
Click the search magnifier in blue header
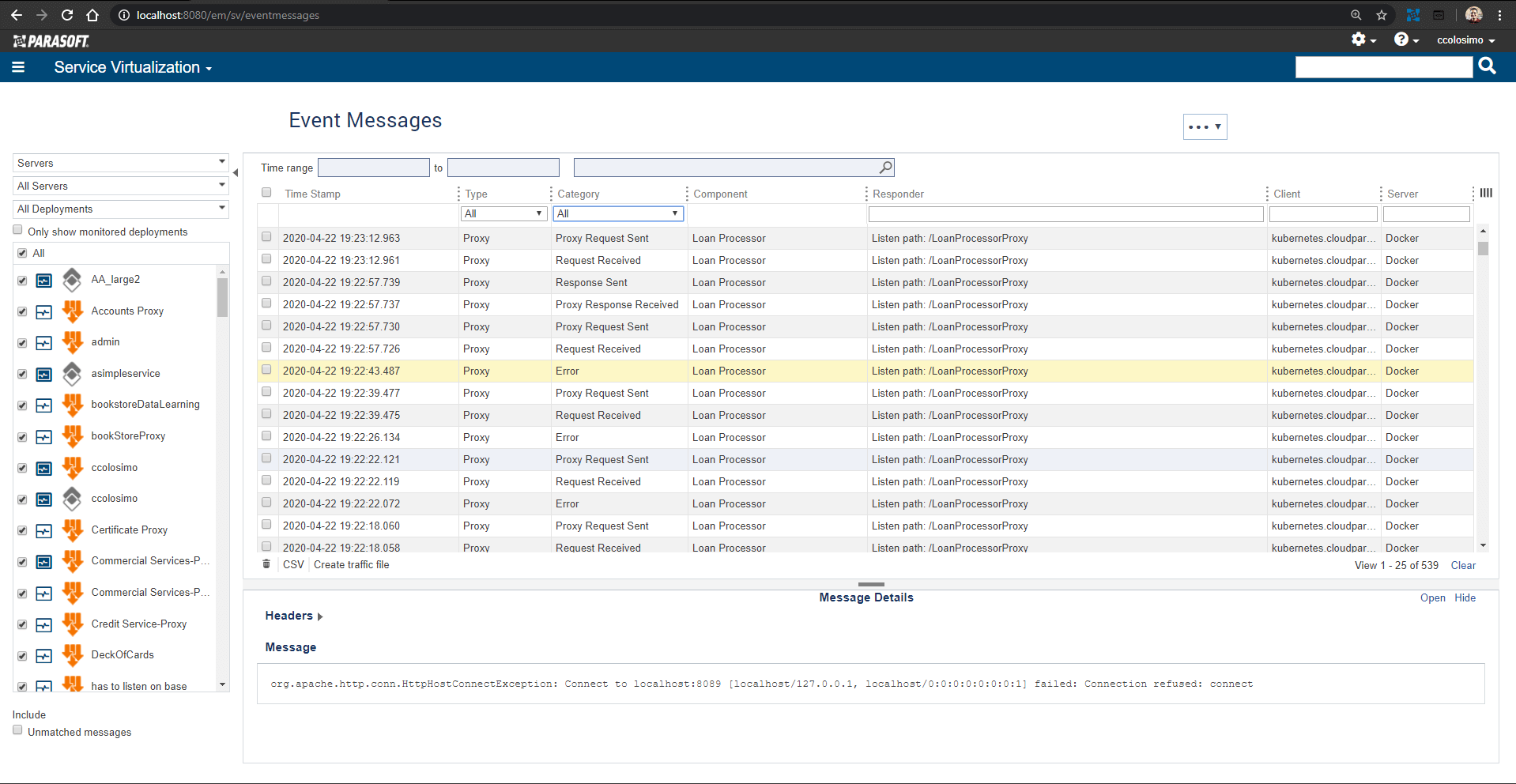pyautogui.click(x=1487, y=66)
